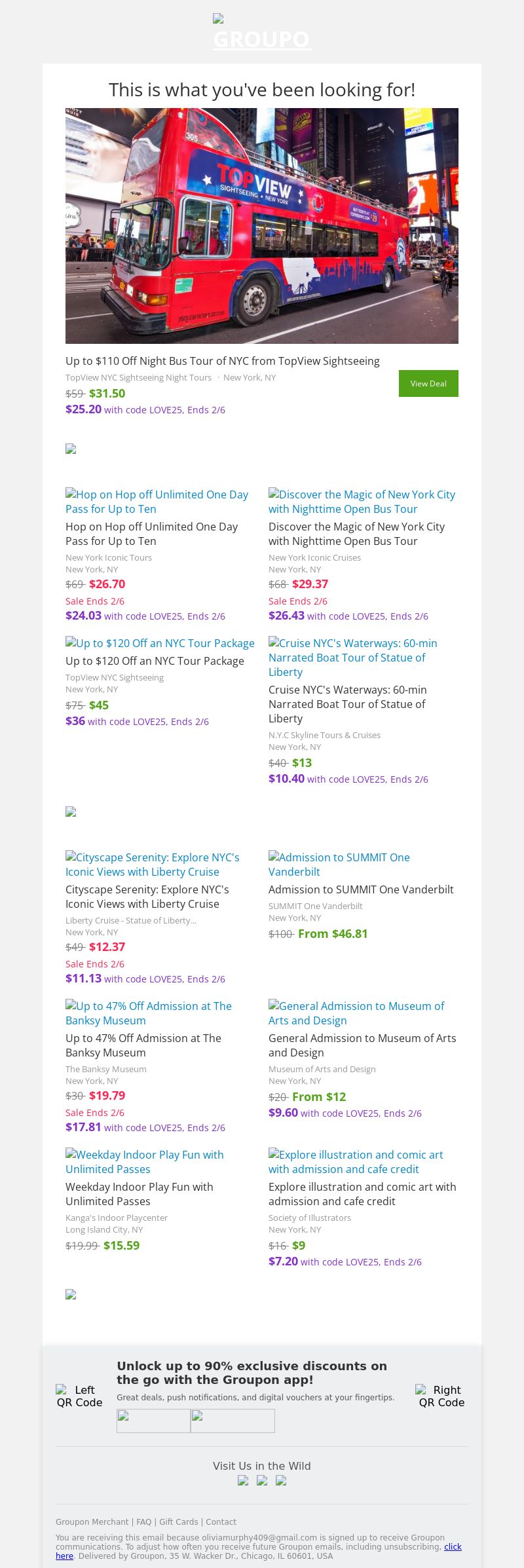Open the Contact footer link

pyautogui.click(x=221, y=1521)
